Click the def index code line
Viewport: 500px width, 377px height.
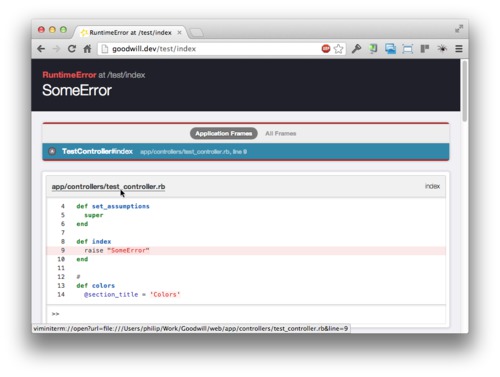[x=94, y=242]
